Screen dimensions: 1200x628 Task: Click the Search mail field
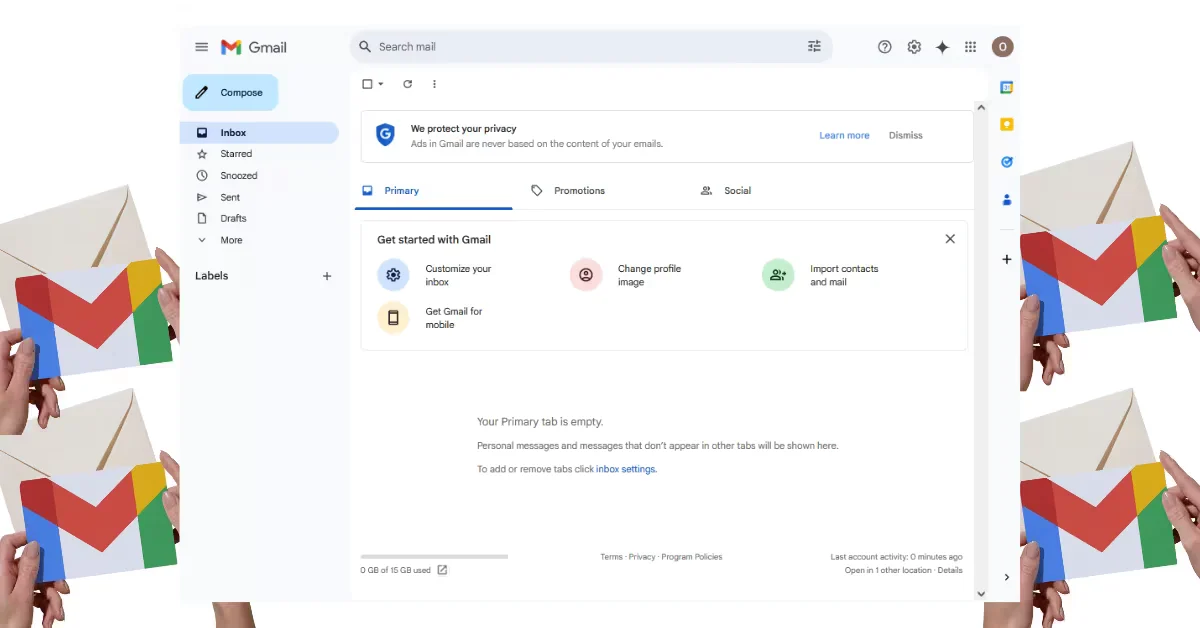[590, 47]
